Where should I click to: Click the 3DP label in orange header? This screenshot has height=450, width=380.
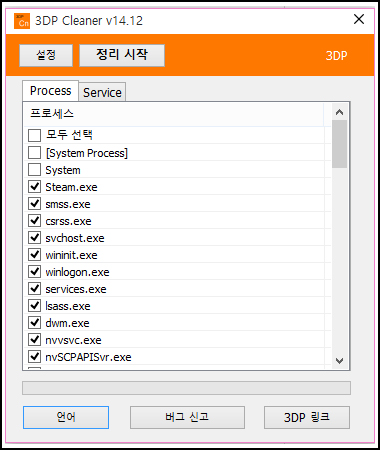pos(336,56)
